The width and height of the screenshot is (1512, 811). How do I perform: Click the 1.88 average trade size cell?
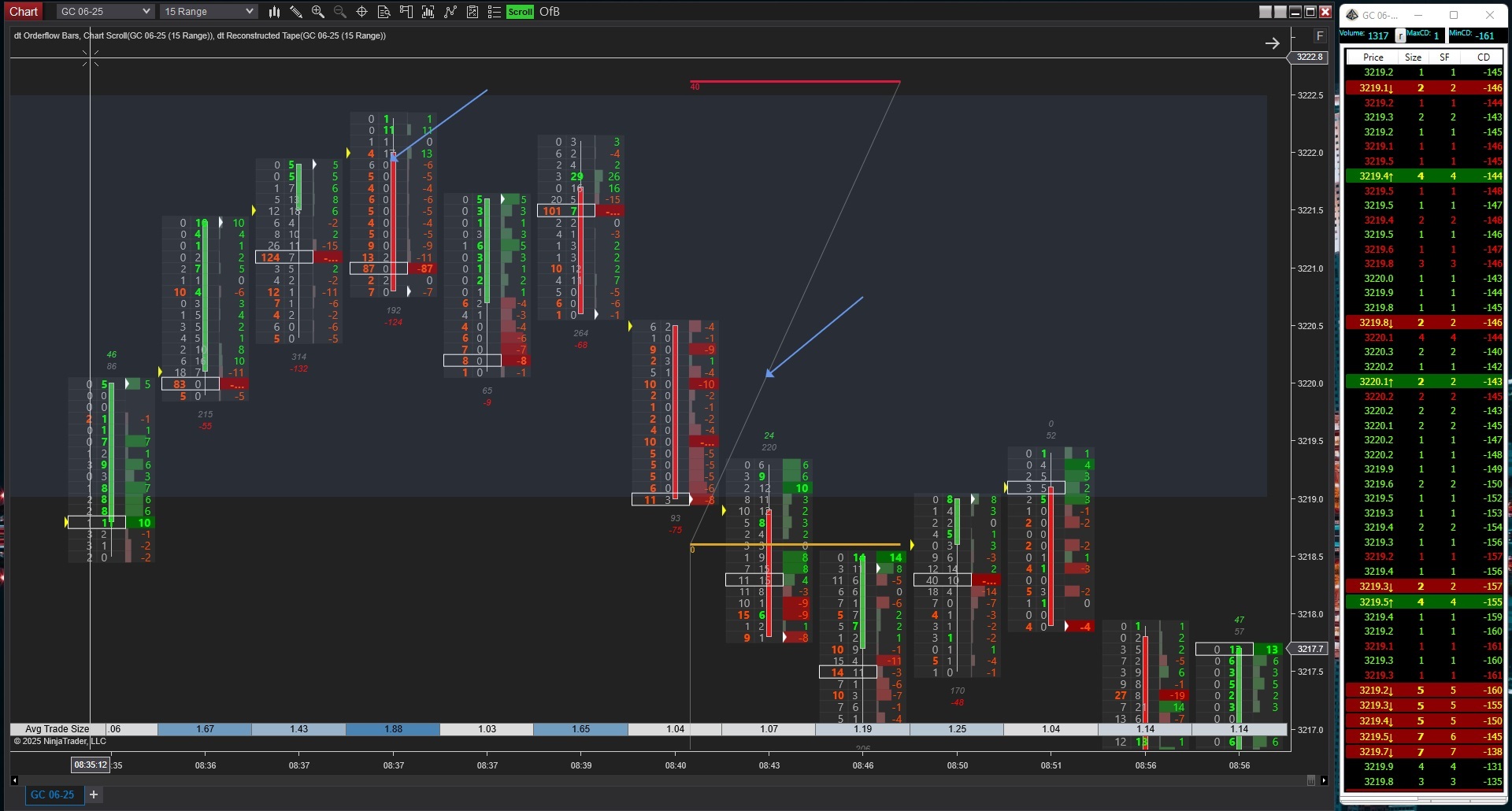point(393,729)
